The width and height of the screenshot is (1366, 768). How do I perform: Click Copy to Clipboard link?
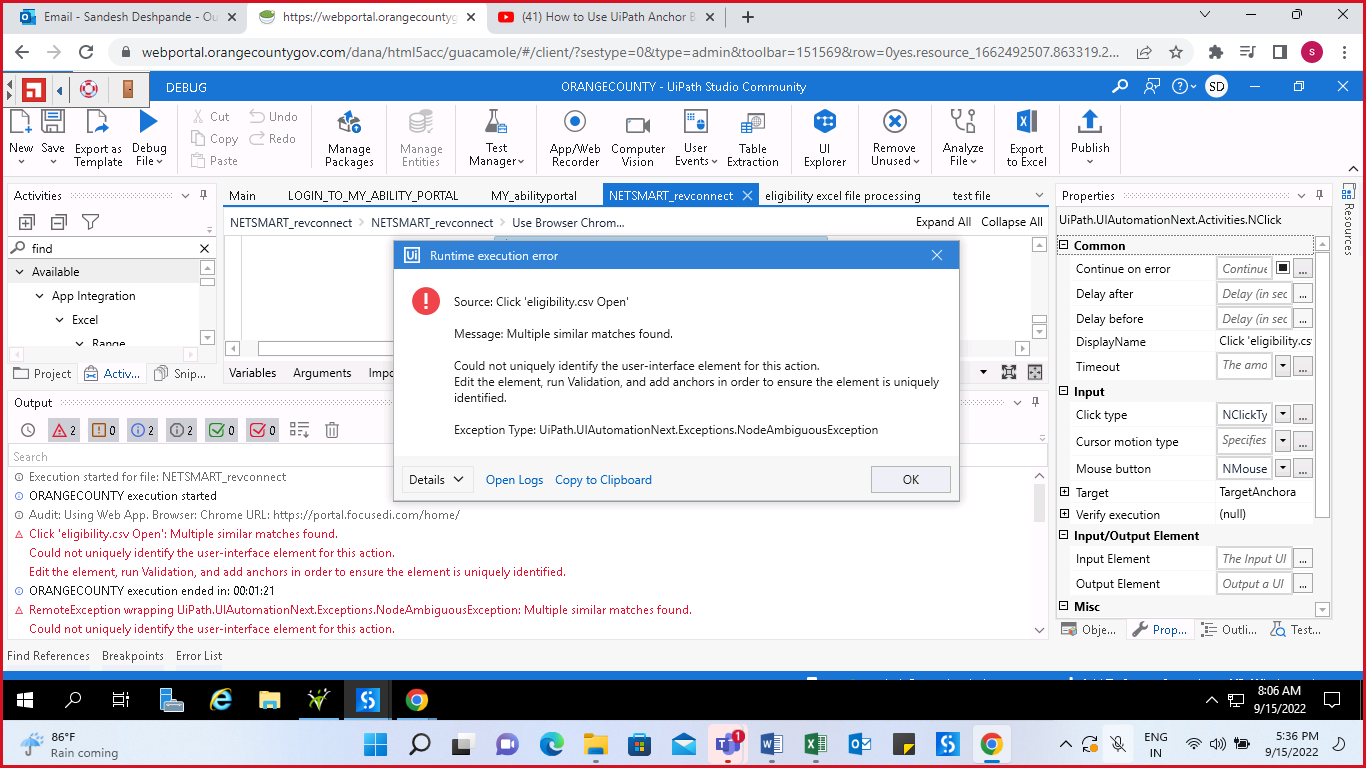603,480
